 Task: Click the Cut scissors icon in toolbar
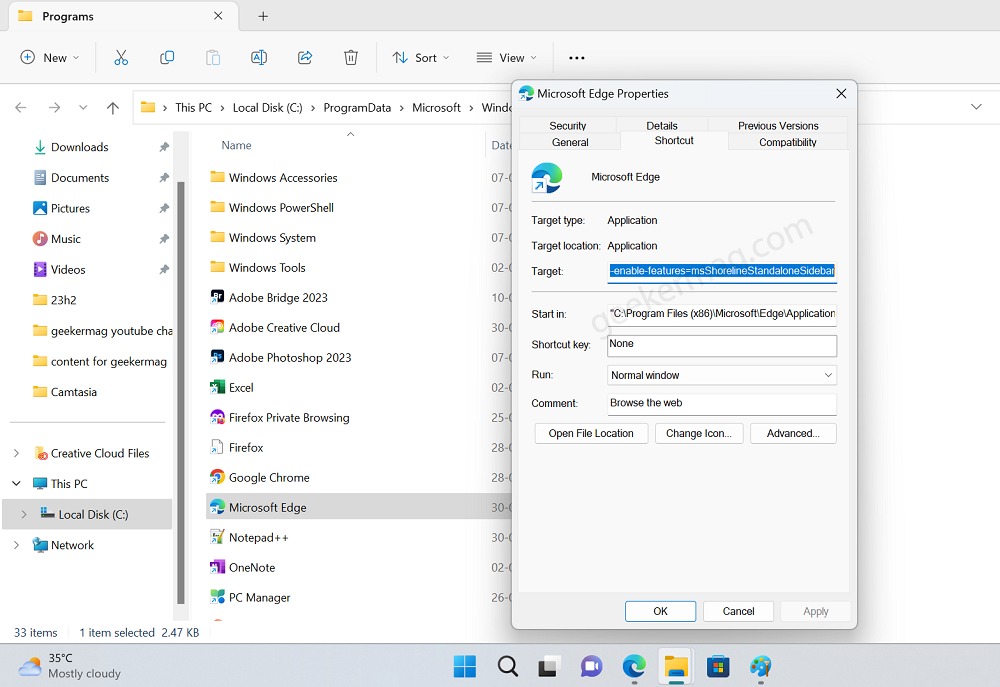(x=121, y=57)
